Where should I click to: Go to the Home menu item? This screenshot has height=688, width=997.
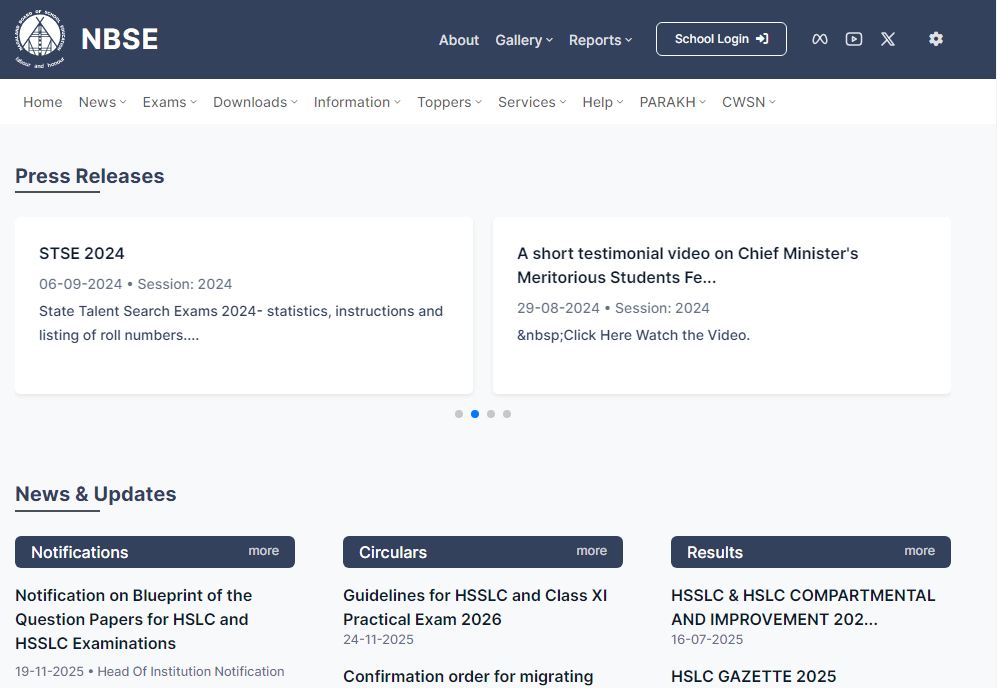pos(43,102)
